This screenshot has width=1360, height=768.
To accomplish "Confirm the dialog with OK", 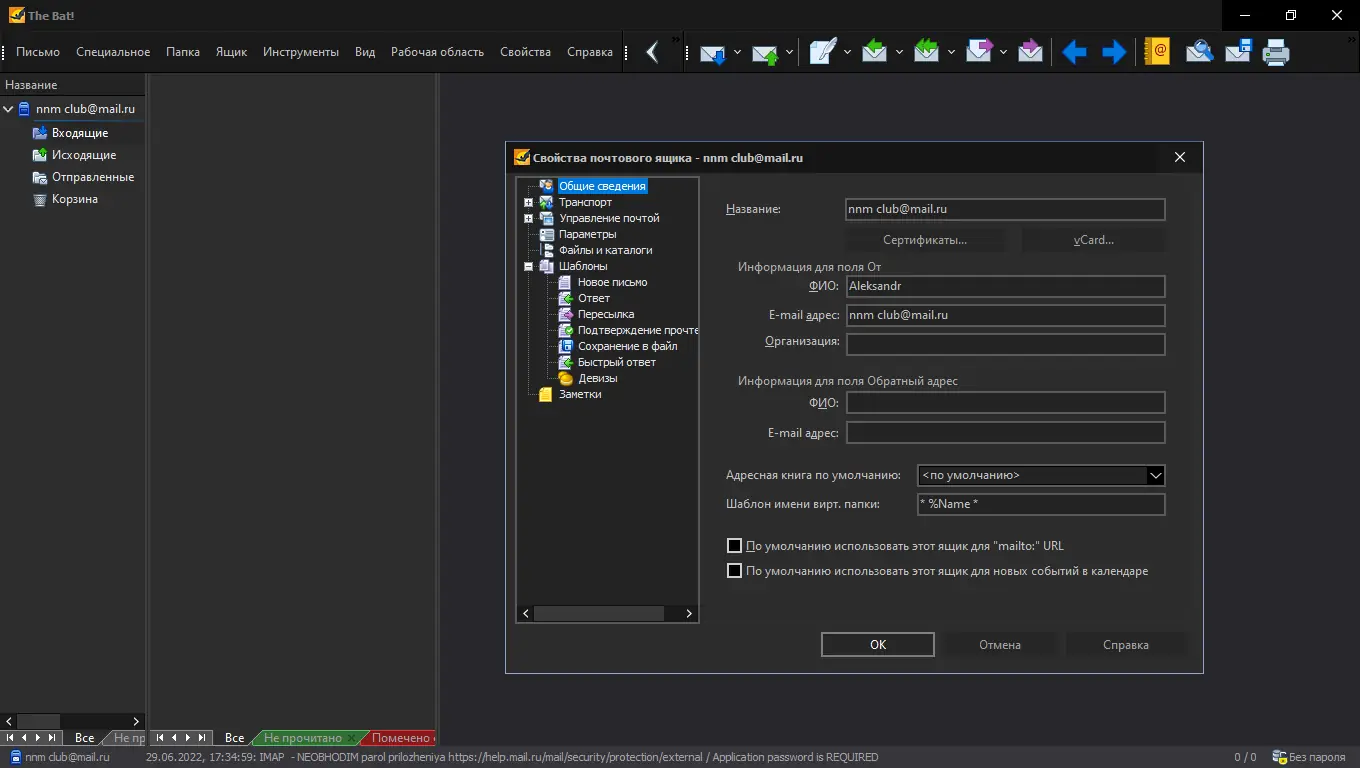I will point(878,645).
